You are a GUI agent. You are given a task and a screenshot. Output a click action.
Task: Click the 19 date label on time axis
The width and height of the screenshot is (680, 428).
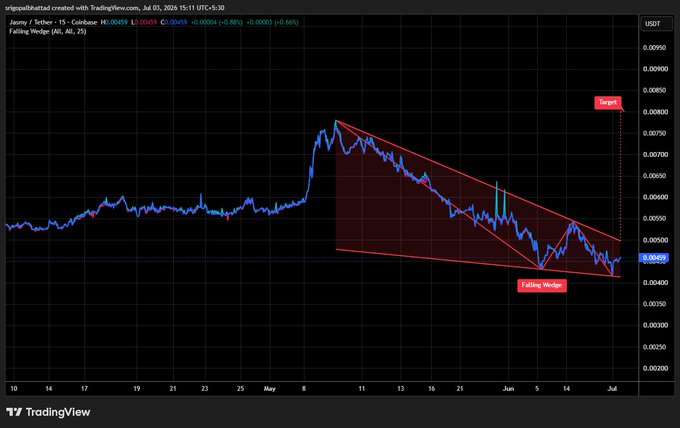coord(137,389)
